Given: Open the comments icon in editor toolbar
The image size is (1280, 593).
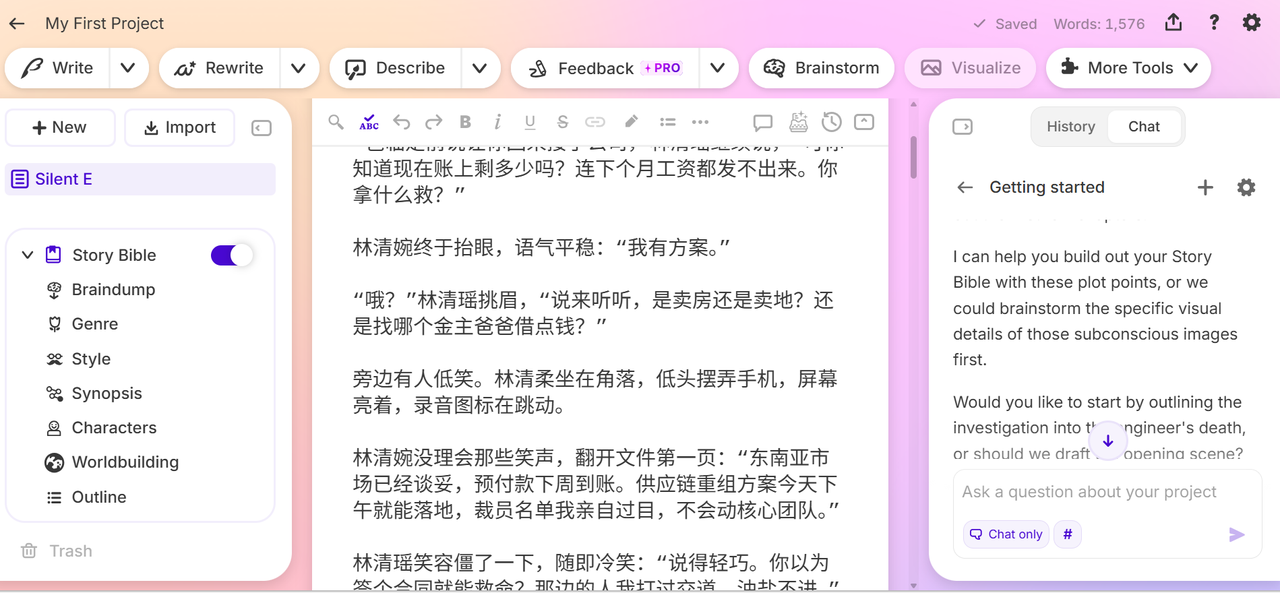Looking at the screenshot, I should tap(763, 122).
